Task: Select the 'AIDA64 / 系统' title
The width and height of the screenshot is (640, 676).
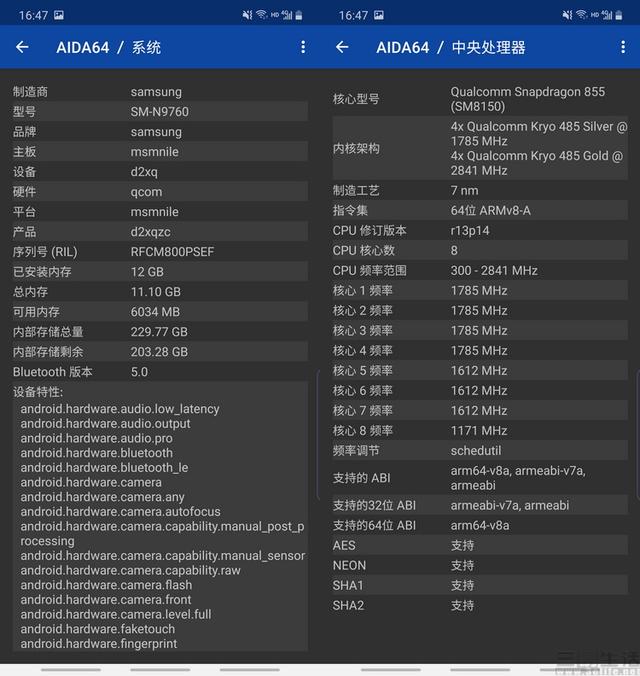Action: pyautogui.click(x=109, y=47)
